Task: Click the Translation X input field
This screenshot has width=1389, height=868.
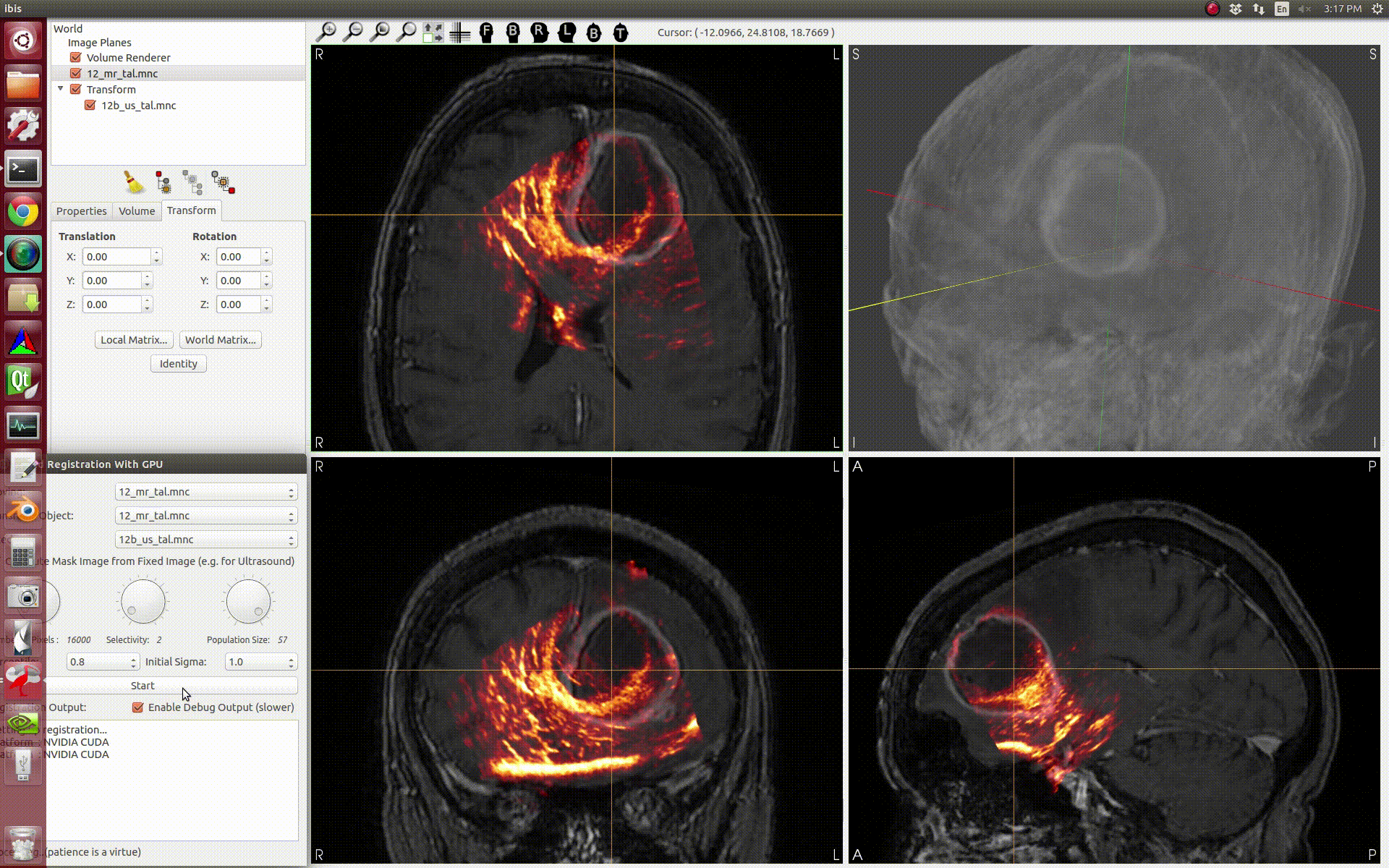Action: point(116,256)
